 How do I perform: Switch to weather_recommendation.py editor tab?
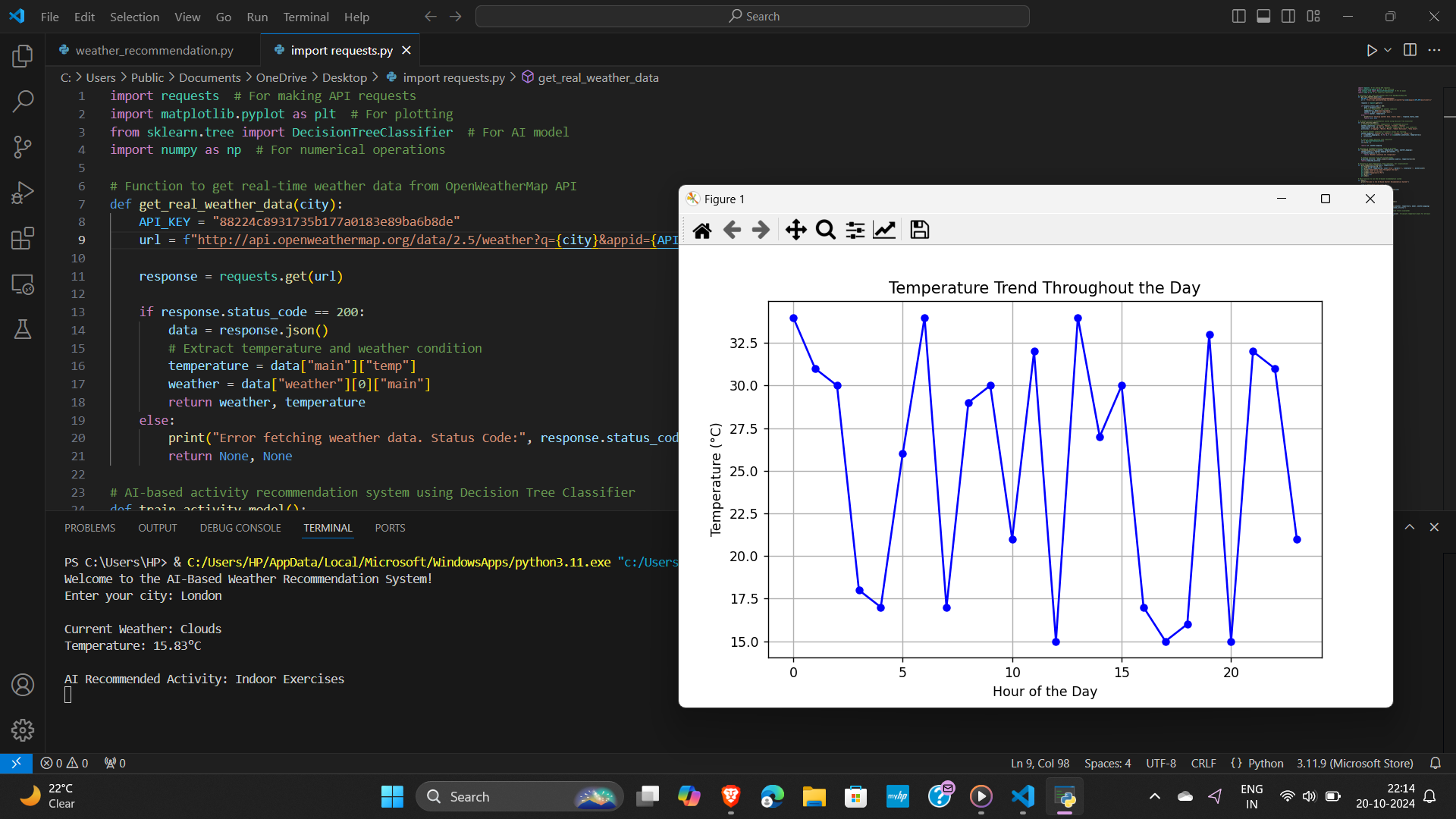pos(154,50)
